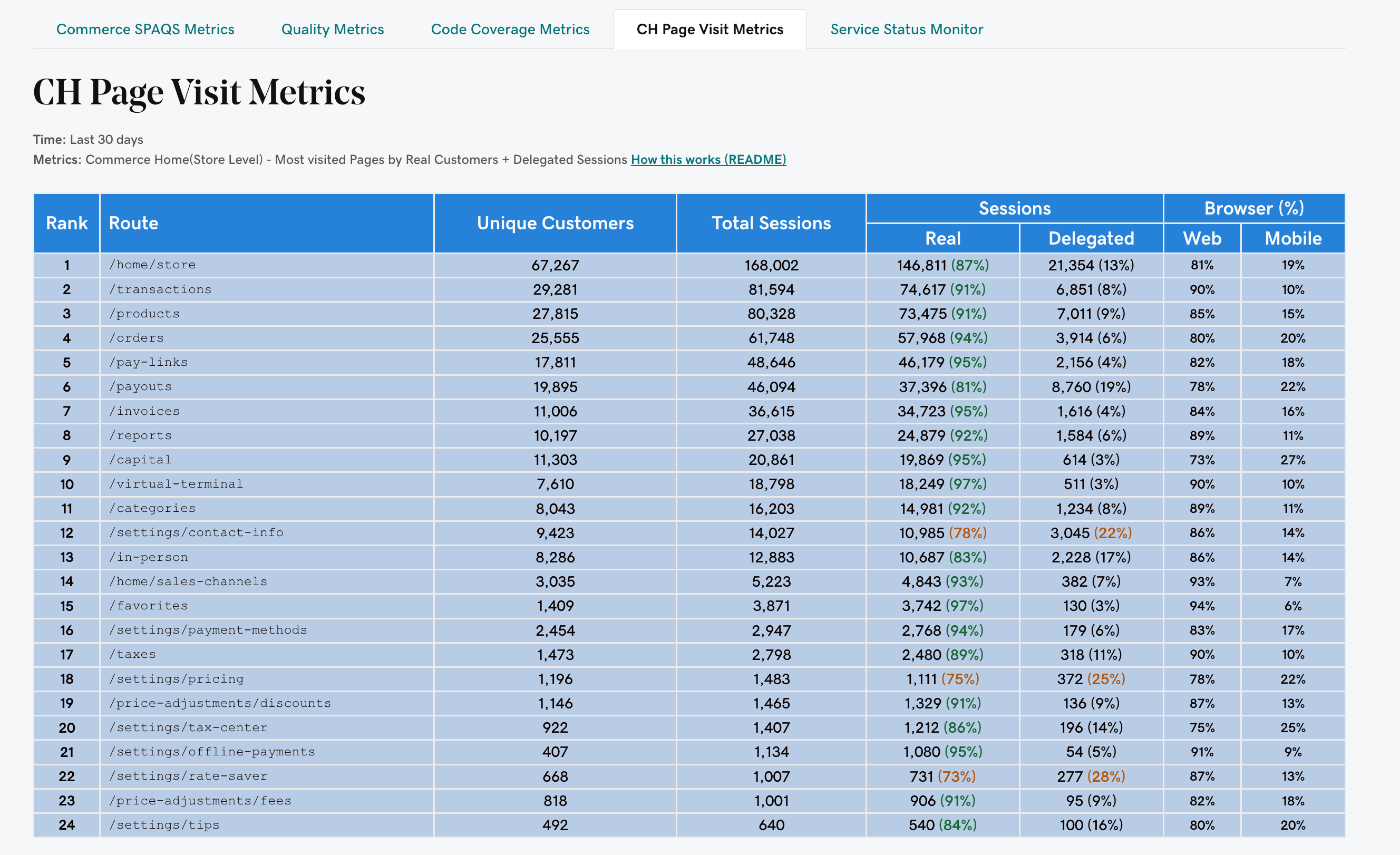Click the CH Page Visit Metrics tab
1400x855 pixels.
[x=710, y=29]
